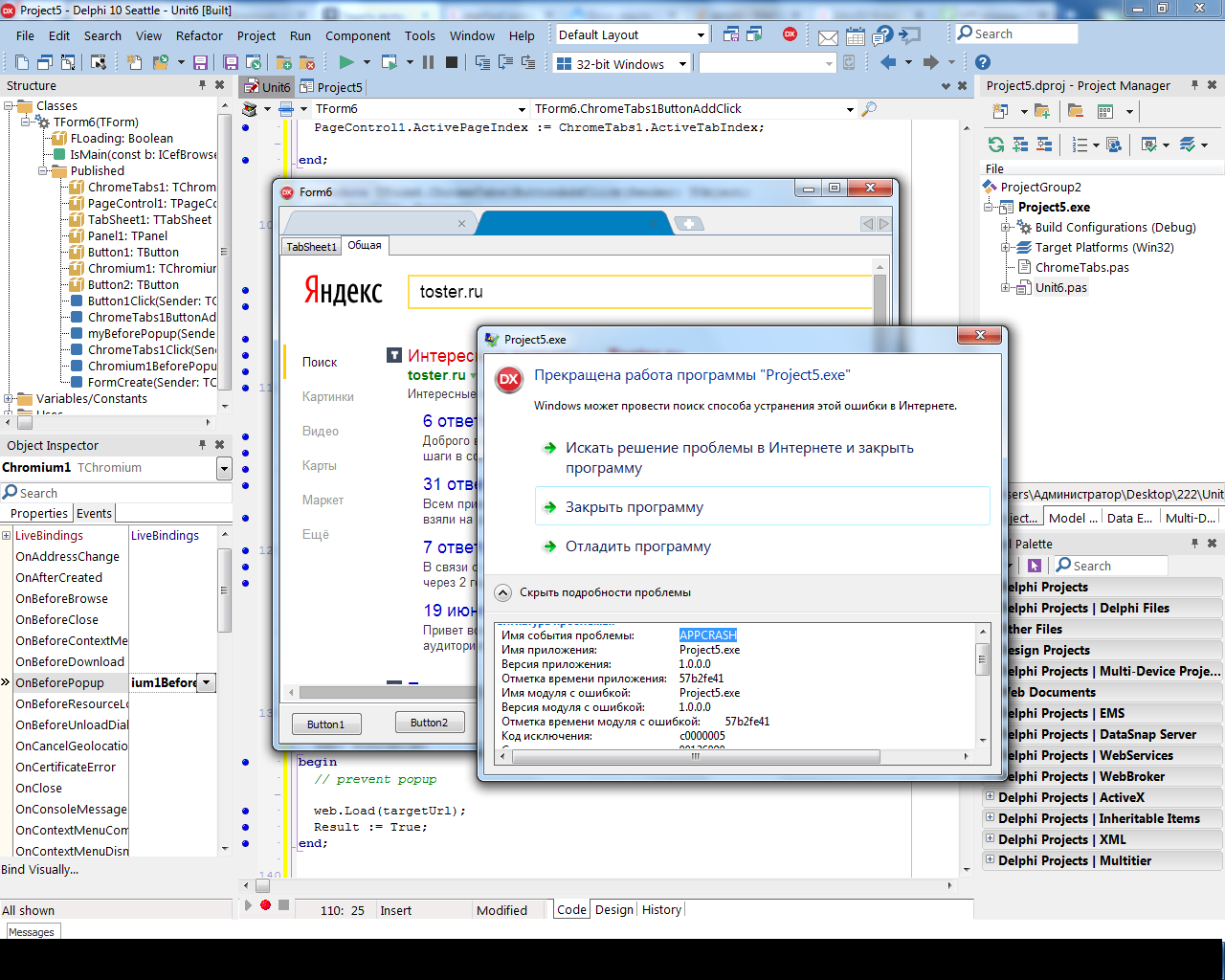Viewport: 1225px width, 980px height.
Task: Toggle the Tool Palette panel pin
Action: [x=1194, y=544]
